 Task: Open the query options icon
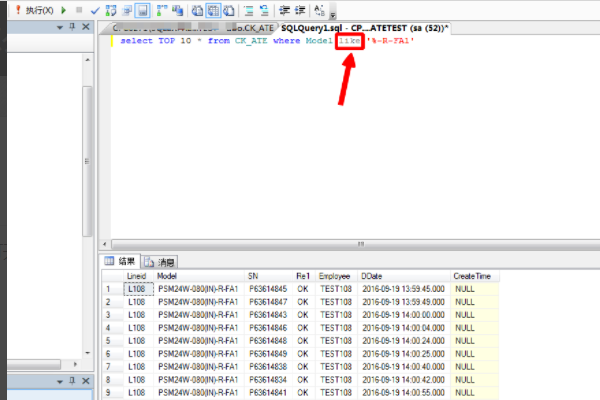click(127, 11)
